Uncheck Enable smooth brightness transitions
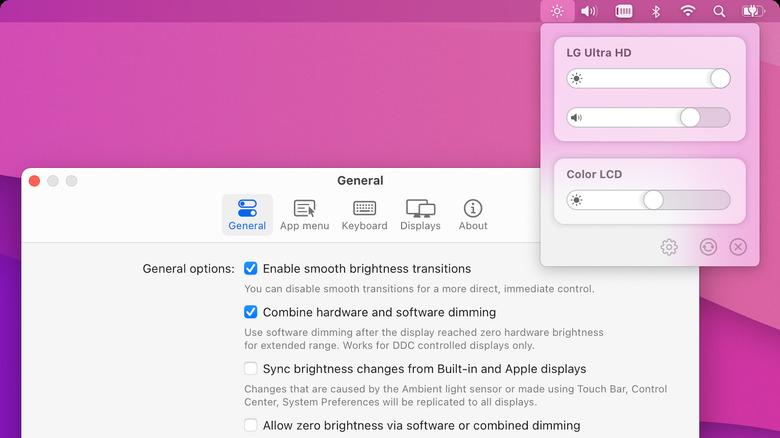This screenshot has width=780, height=438. (x=251, y=268)
